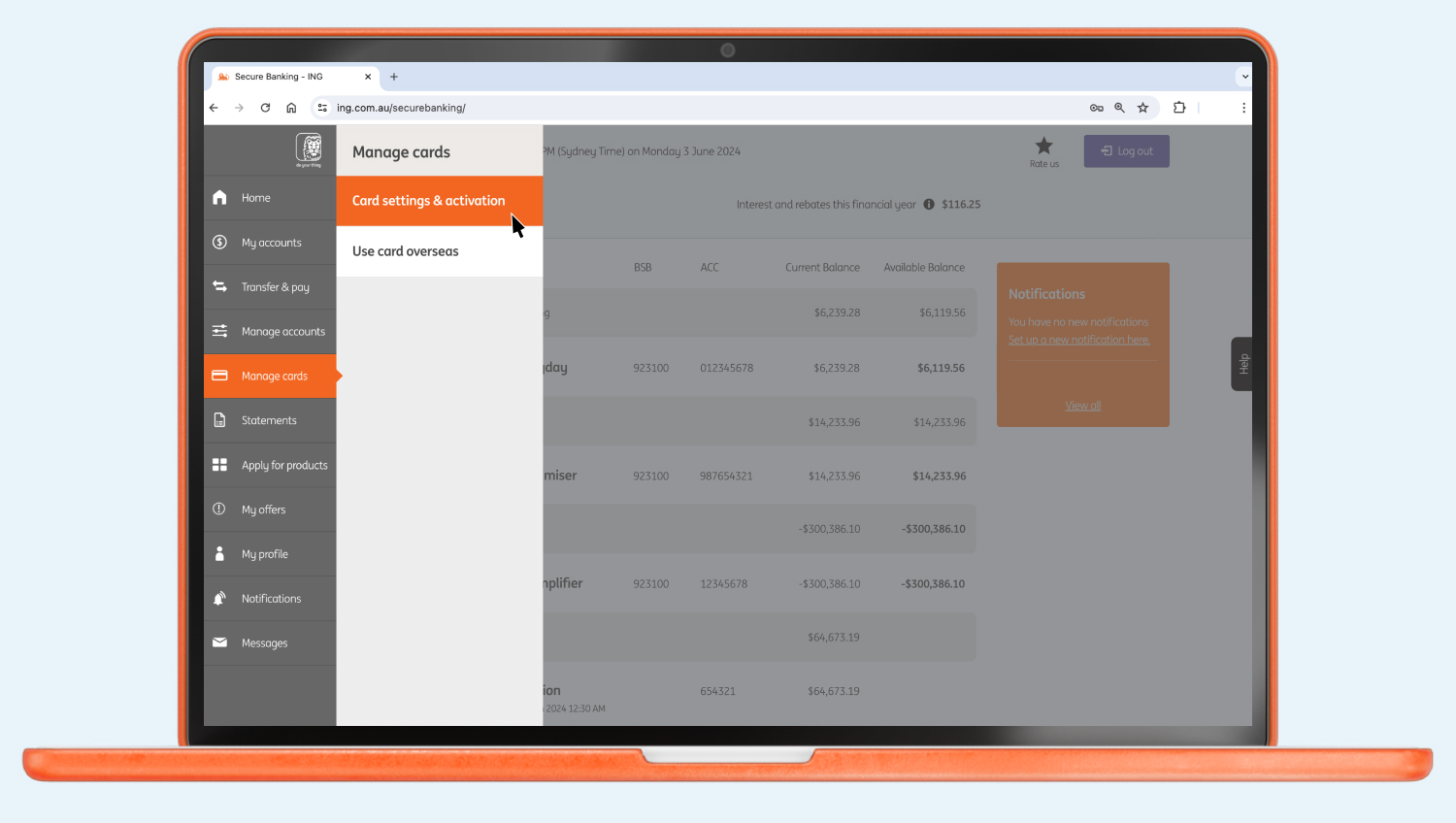
Task: Select Manage accounts in sidebar
Action: click(282, 332)
